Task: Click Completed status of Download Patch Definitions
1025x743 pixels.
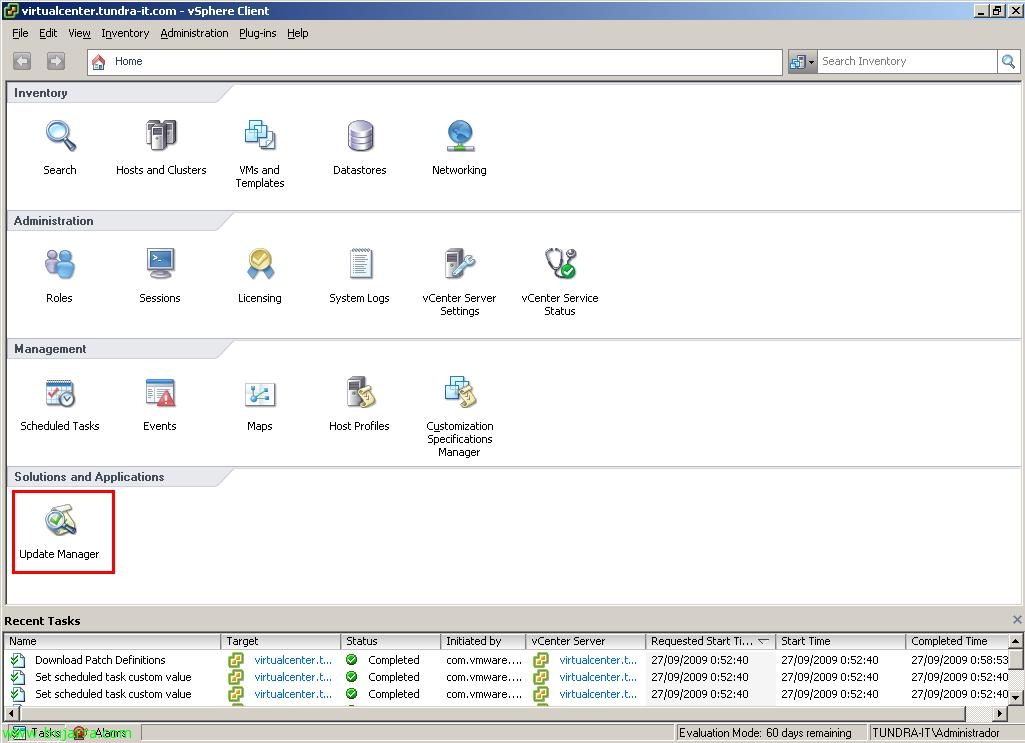Action: (x=394, y=660)
